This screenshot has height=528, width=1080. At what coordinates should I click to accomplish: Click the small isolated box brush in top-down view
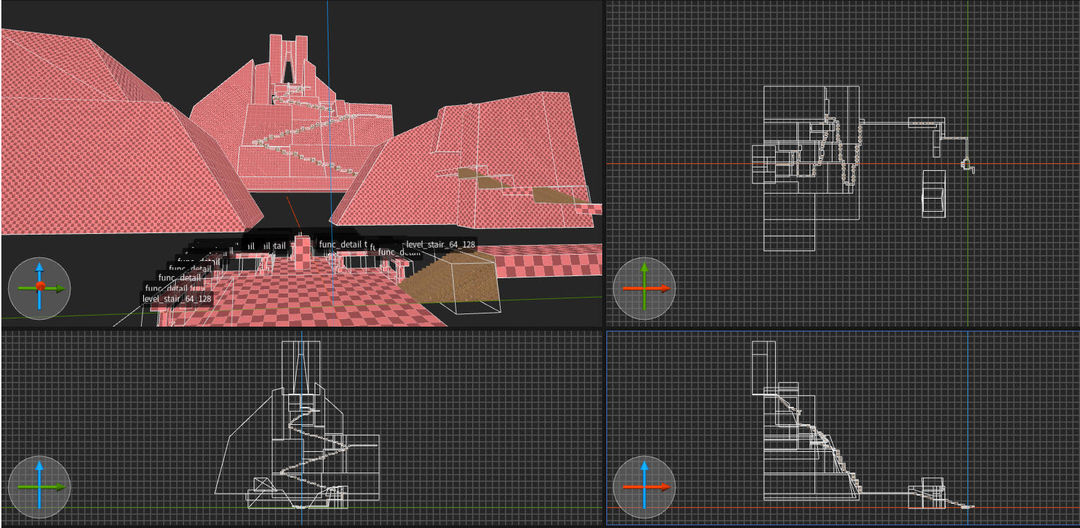[x=933, y=192]
